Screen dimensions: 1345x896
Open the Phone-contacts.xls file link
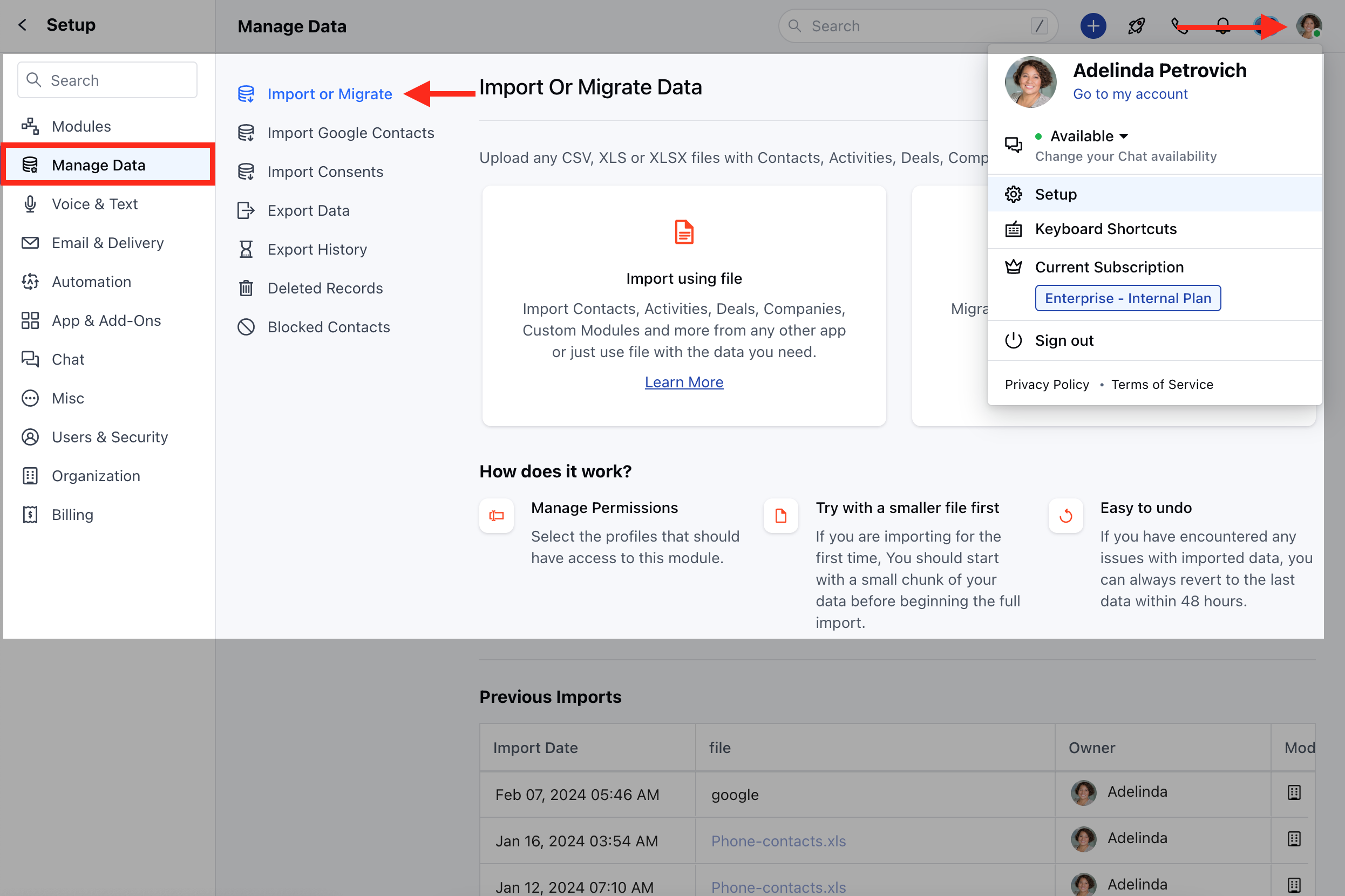(778, 841)
